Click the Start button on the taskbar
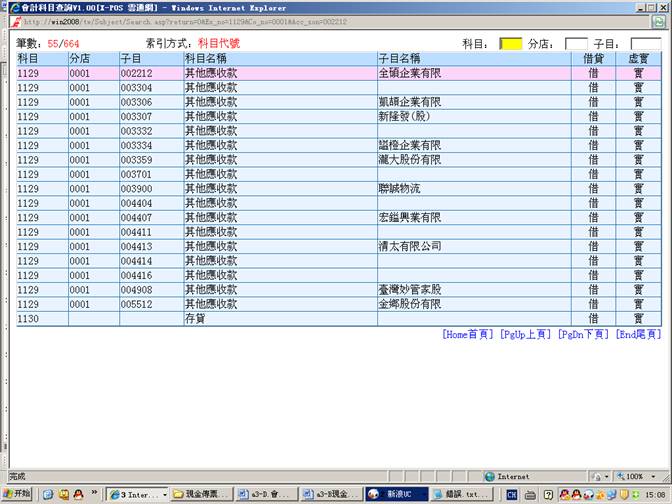The image size is (672, 504). click(x=17, y=494)
